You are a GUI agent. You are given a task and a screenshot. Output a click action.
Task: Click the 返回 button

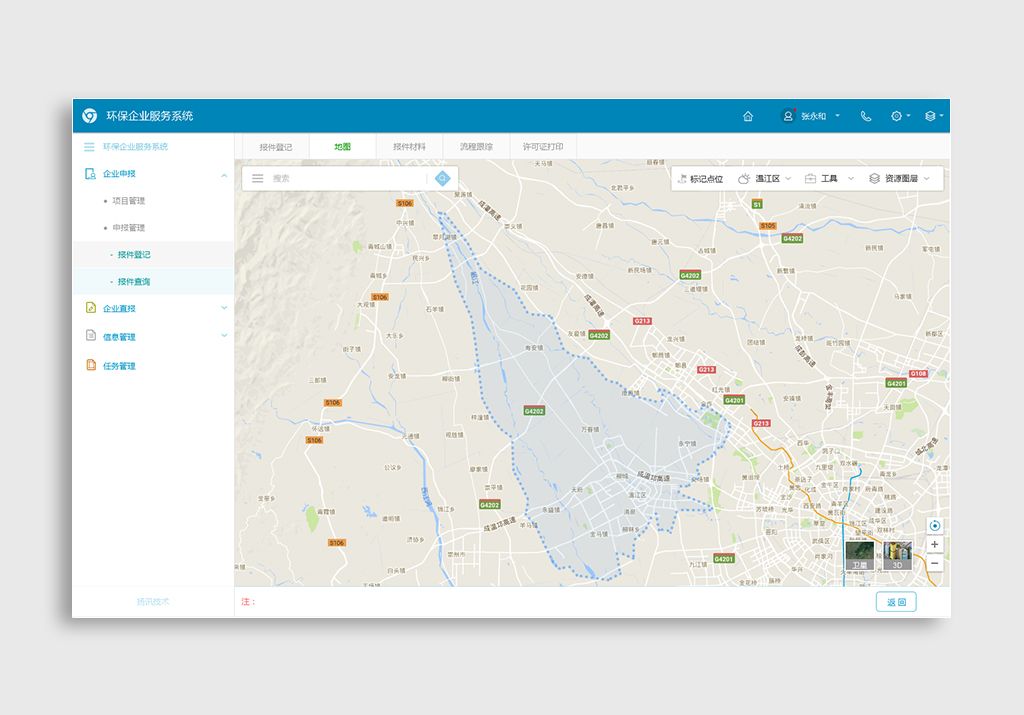click(x=896, y=602)
